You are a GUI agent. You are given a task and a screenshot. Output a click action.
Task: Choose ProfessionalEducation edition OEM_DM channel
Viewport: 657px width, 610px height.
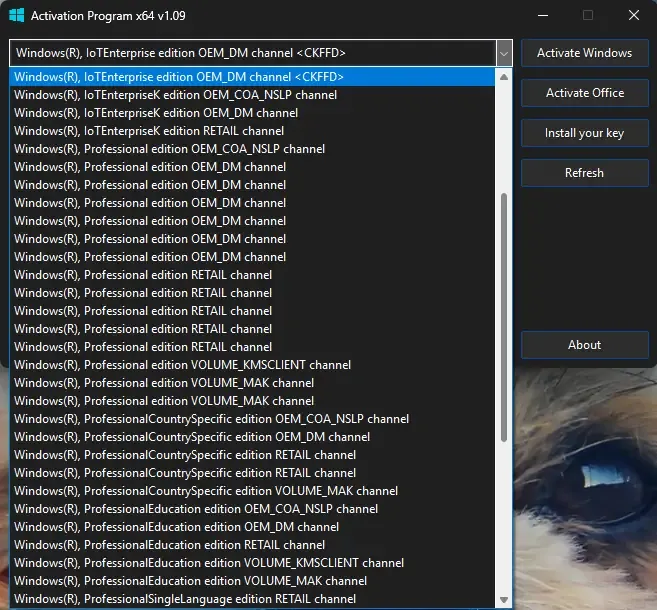(252, 527)
